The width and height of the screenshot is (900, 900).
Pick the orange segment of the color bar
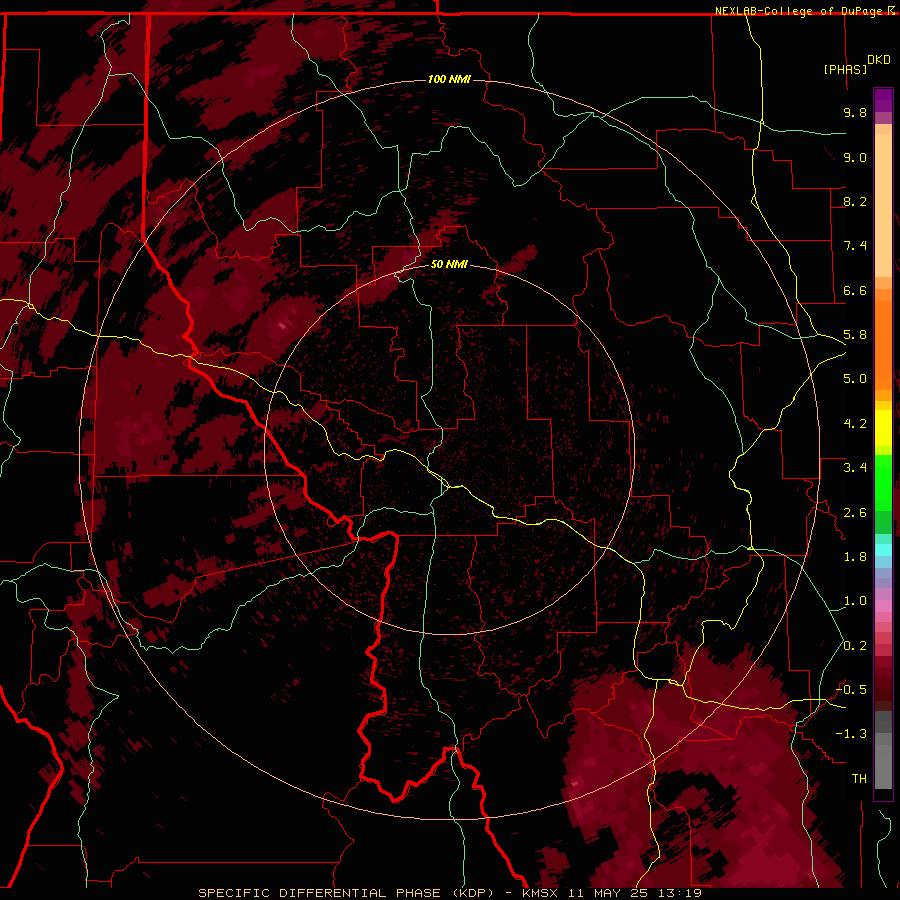[883, 345]
